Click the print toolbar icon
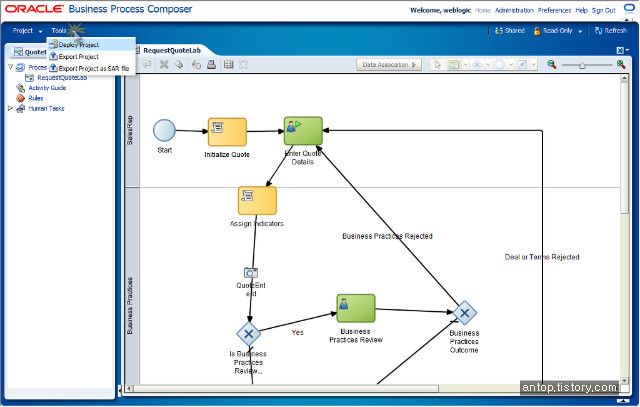This screenshot has width=640, height=407. (211, 64)
